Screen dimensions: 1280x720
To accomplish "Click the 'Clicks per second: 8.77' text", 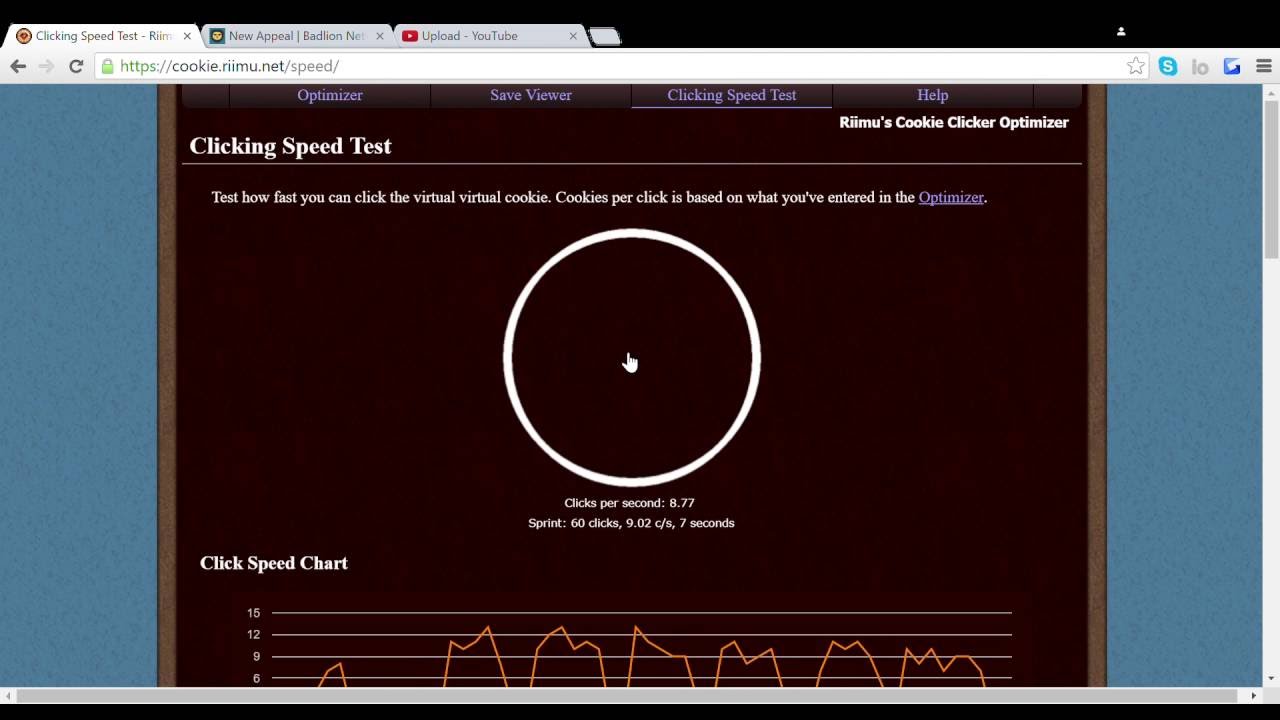I will pos(629,503).
